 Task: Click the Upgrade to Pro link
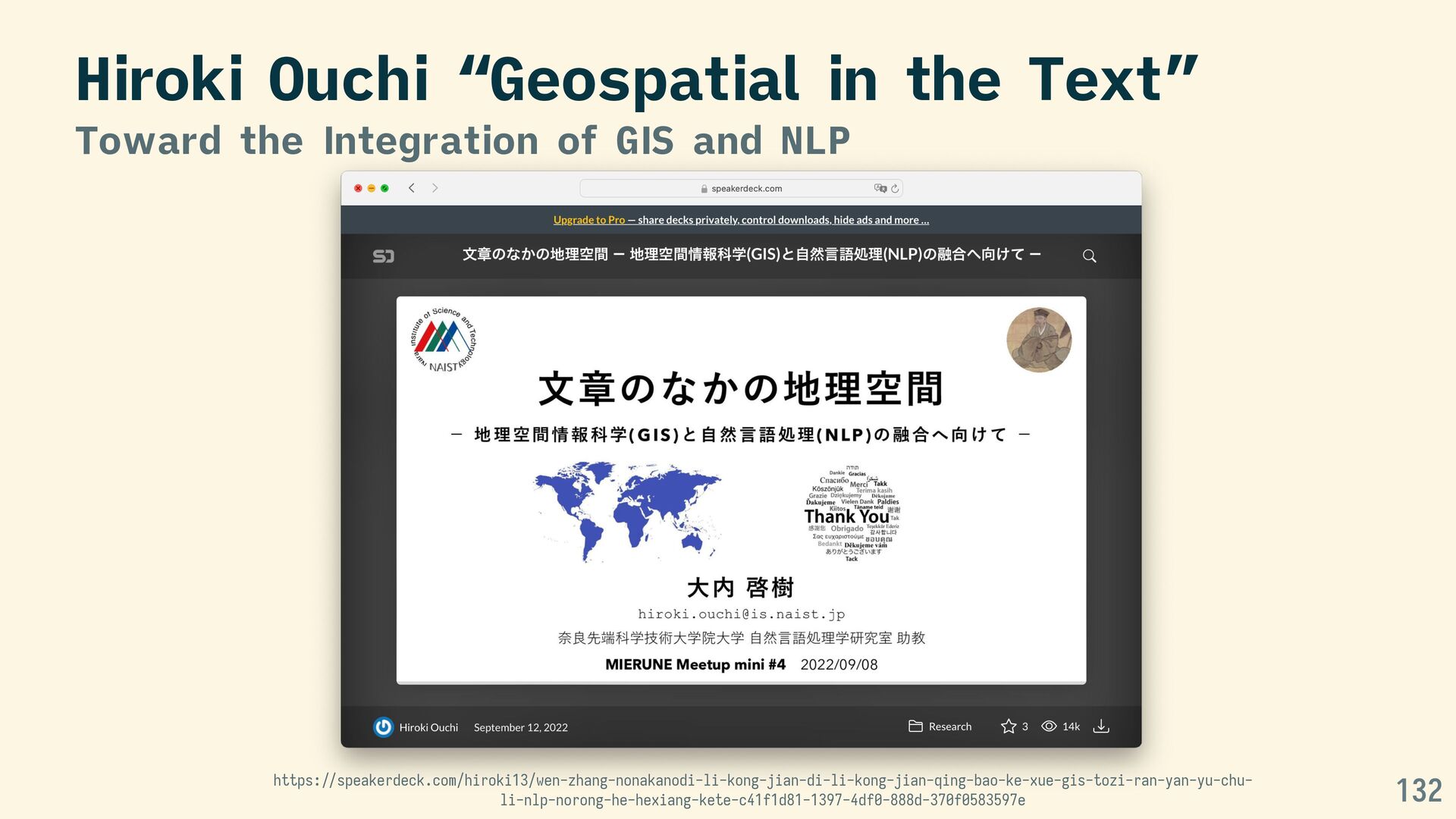point(588,220)
